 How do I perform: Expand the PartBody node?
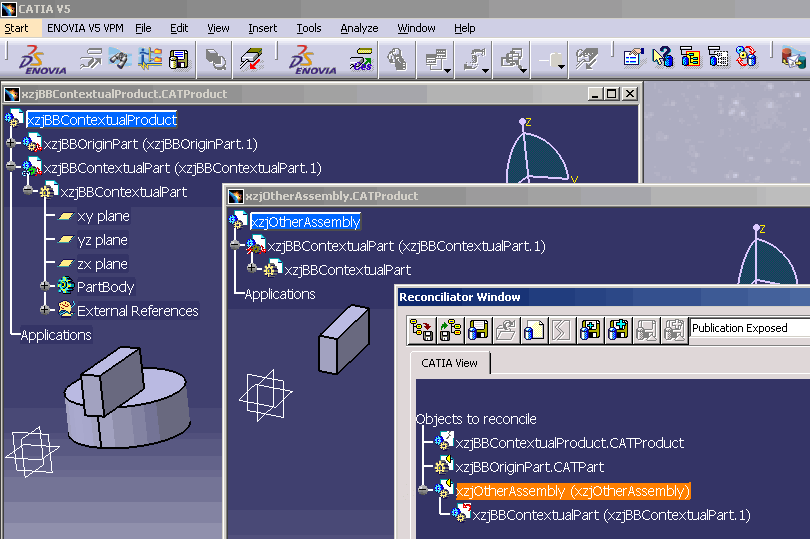click(x=46, y=287)
